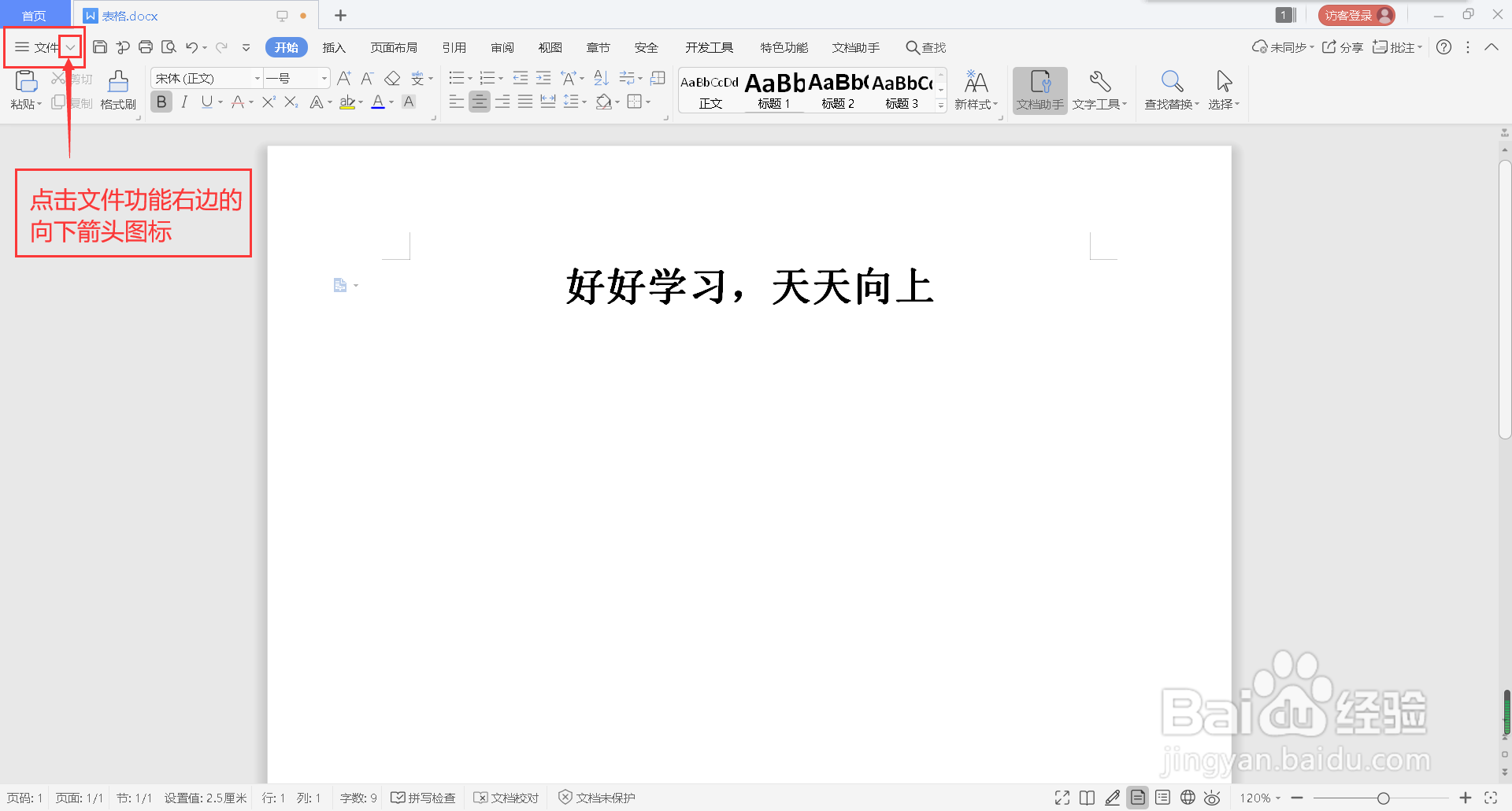Toggle bold formatting

click(x=161, y=101)
